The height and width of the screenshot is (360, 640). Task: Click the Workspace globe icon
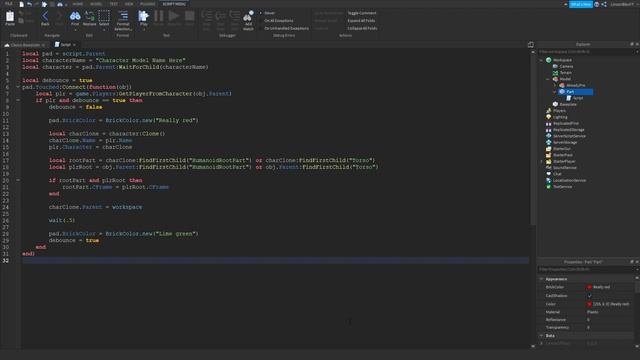click(549, 60)
